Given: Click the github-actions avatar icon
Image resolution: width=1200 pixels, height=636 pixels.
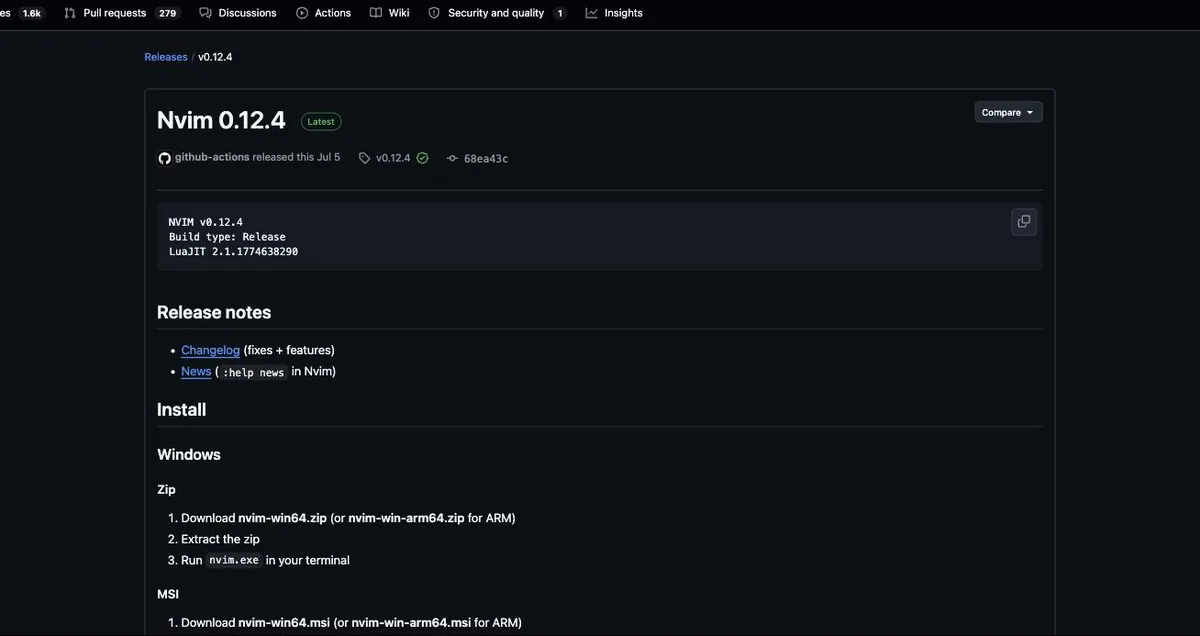Looking at the screenshot, I should click(x=165, y=158).
